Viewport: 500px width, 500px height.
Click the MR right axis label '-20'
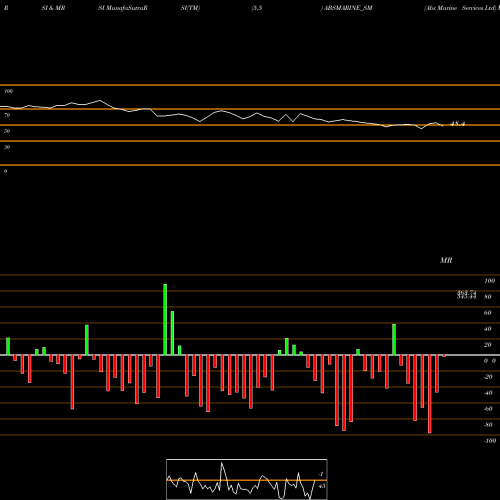pos(488,377)
